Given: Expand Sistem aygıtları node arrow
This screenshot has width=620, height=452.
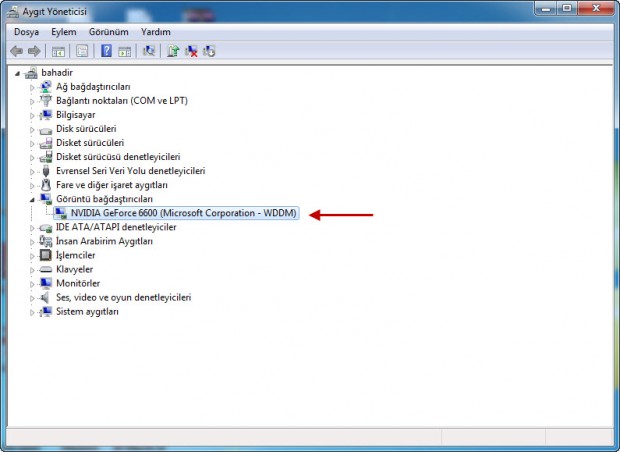Looking at the screenshot, I should click(32, 312).
